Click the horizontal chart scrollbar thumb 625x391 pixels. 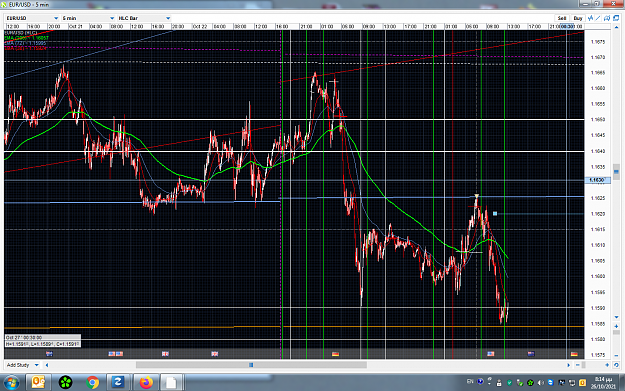tap(251, 365)
